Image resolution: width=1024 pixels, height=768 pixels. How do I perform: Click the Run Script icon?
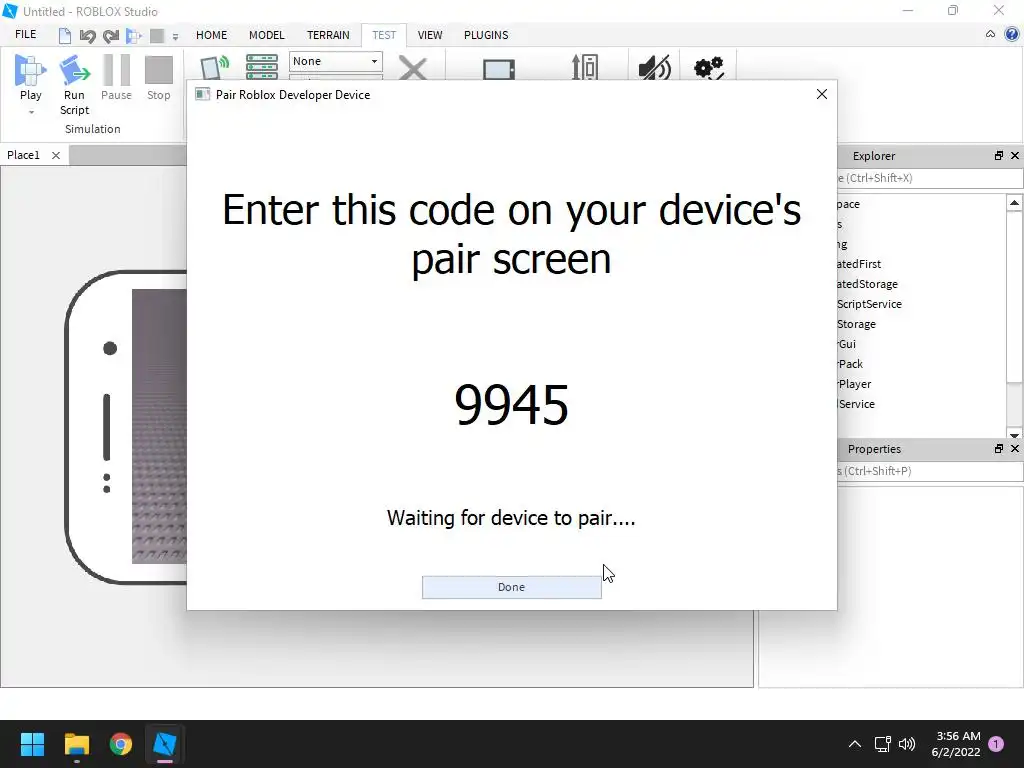74,71
